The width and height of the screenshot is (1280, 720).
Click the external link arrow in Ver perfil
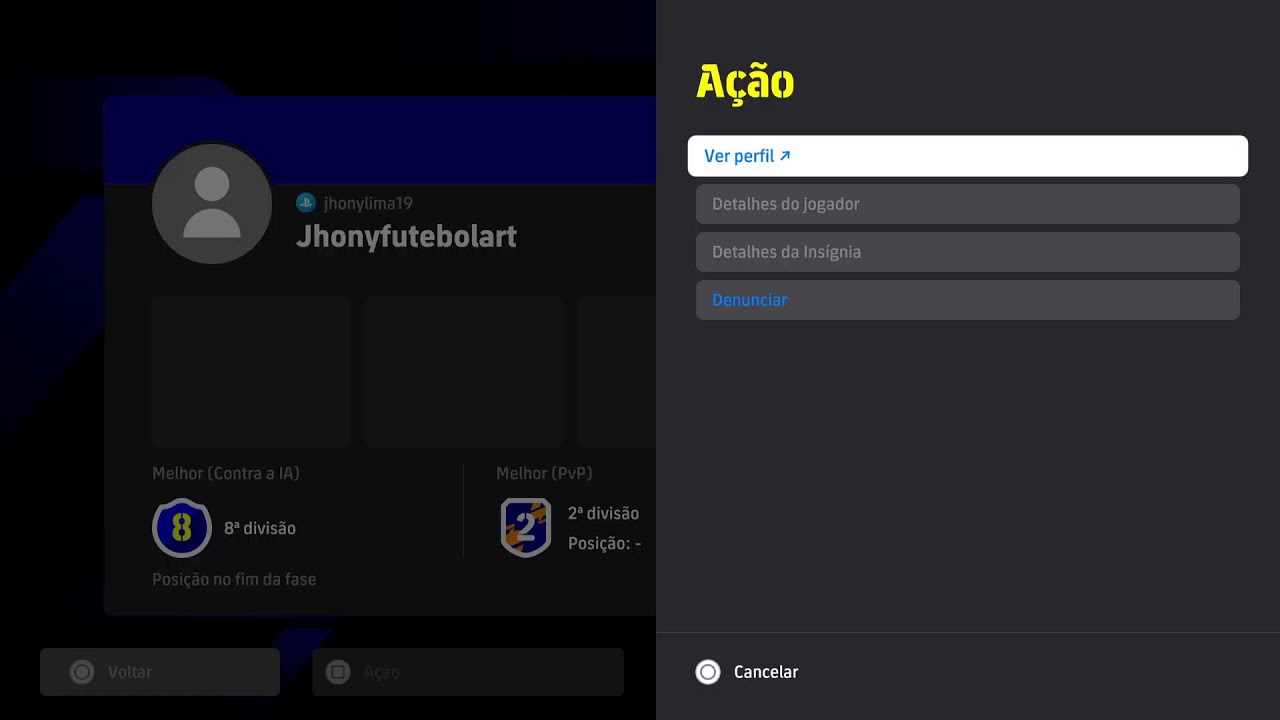point(785,156)
